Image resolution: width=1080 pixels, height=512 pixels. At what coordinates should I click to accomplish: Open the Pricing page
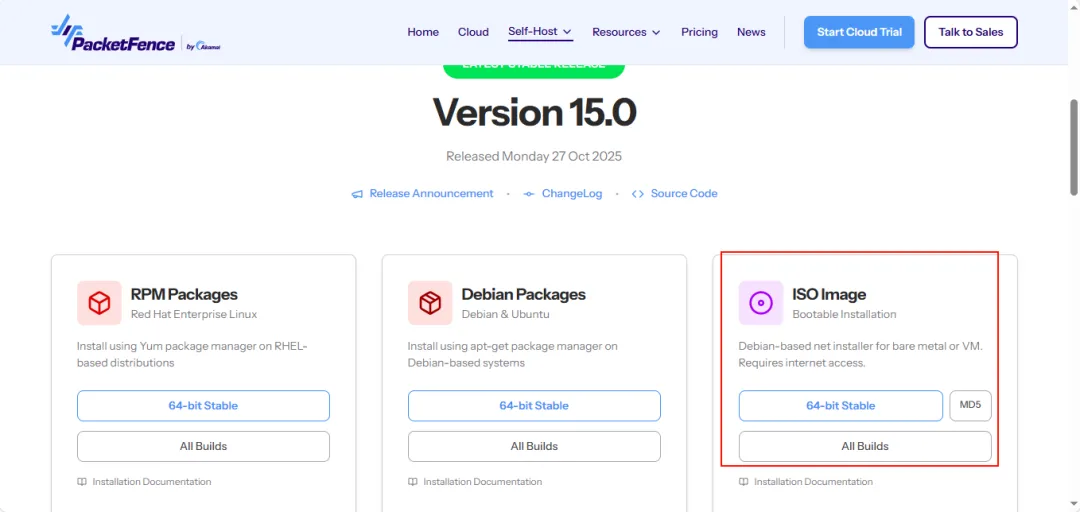point(699,32)
